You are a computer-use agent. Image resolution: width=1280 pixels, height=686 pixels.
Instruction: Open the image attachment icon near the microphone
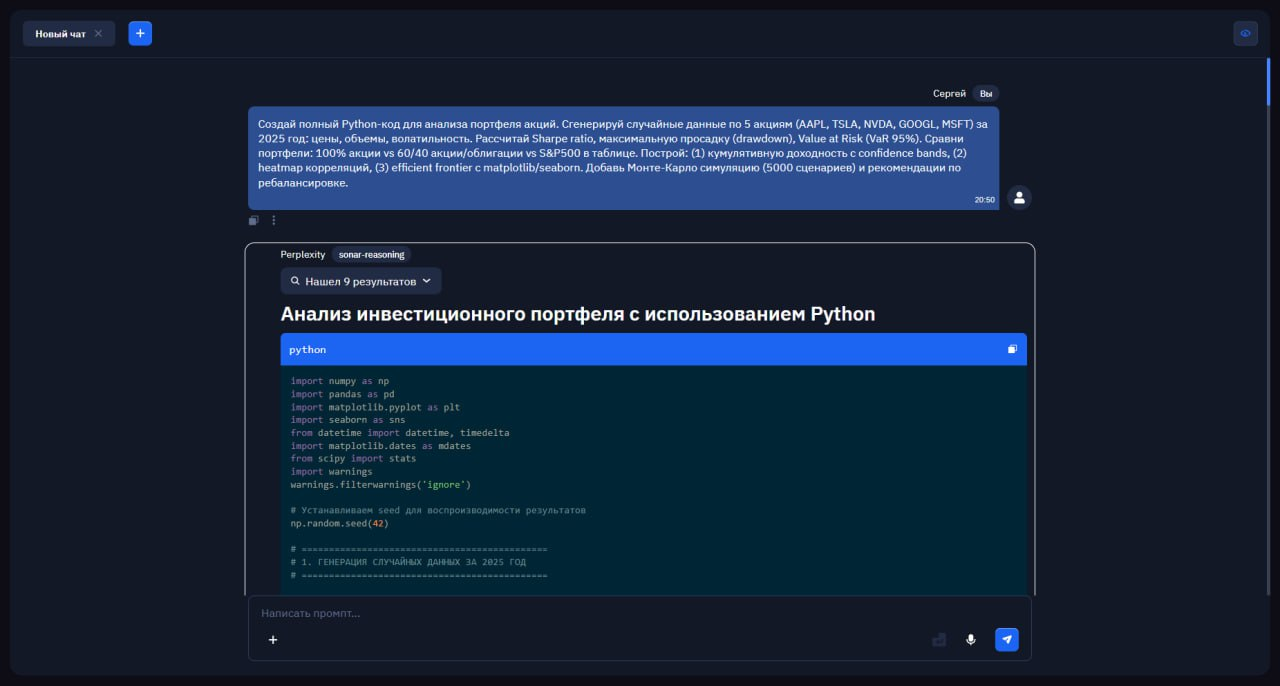[938, 639]
